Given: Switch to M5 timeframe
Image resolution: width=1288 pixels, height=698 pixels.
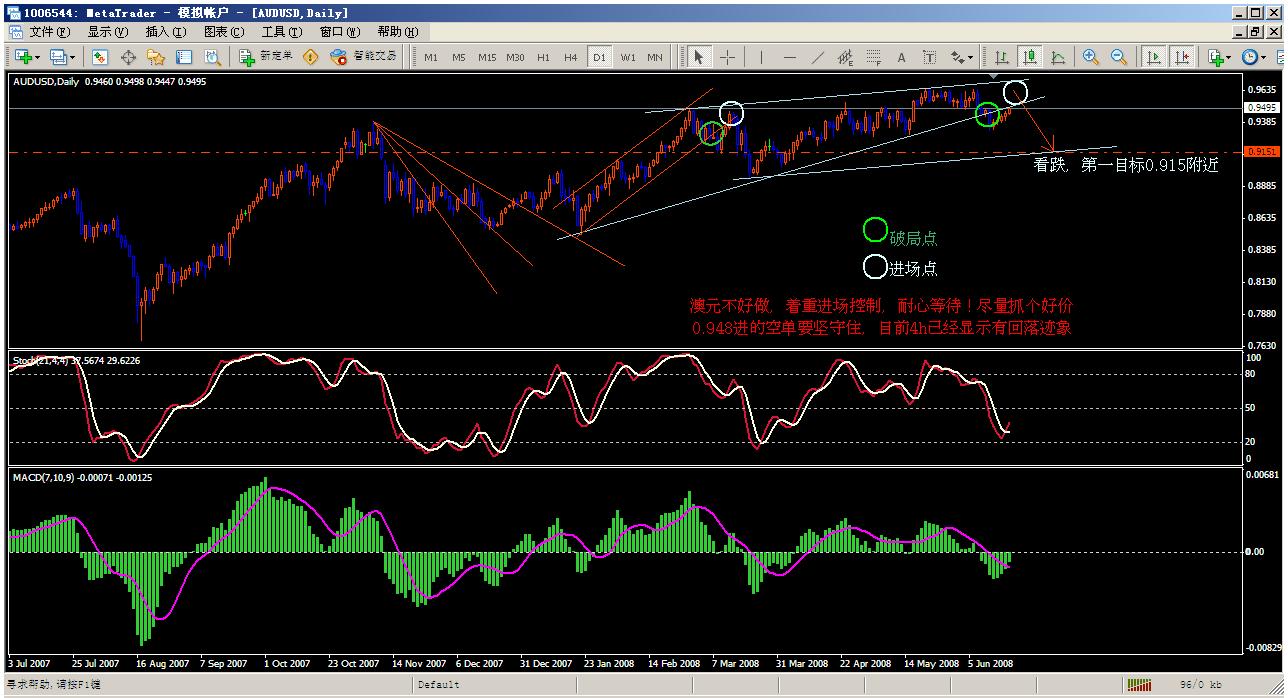Looking at the screenshot, I should pyautogui.click(x=458, y=57).
